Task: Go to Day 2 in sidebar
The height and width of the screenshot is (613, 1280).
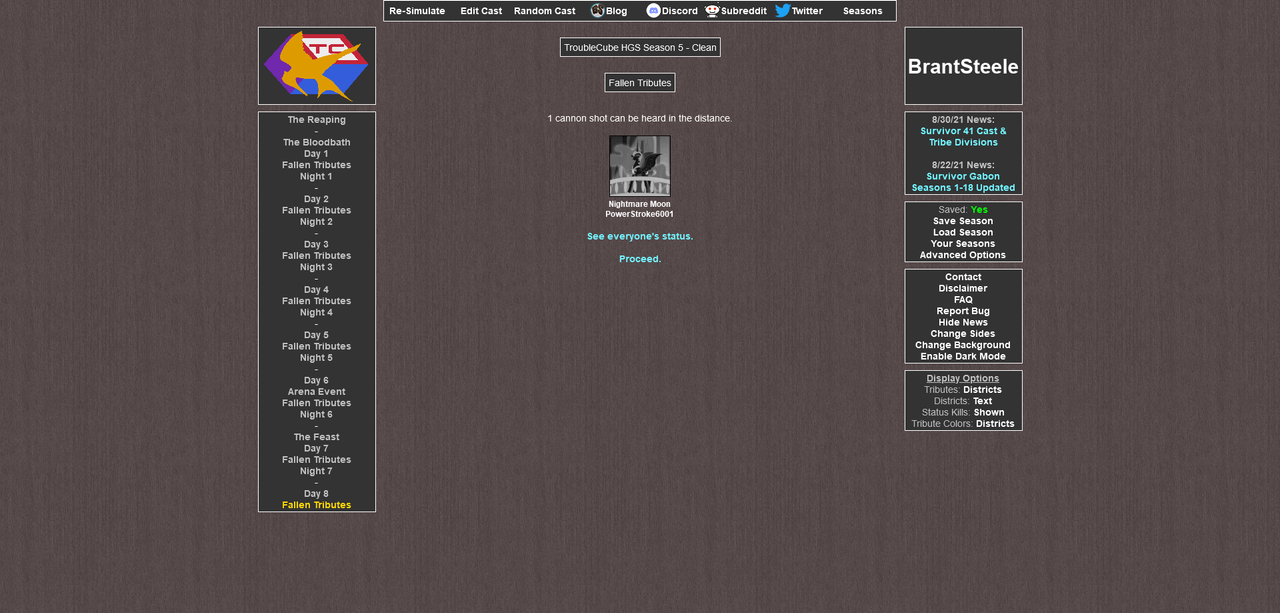Action: coord(317,199)
